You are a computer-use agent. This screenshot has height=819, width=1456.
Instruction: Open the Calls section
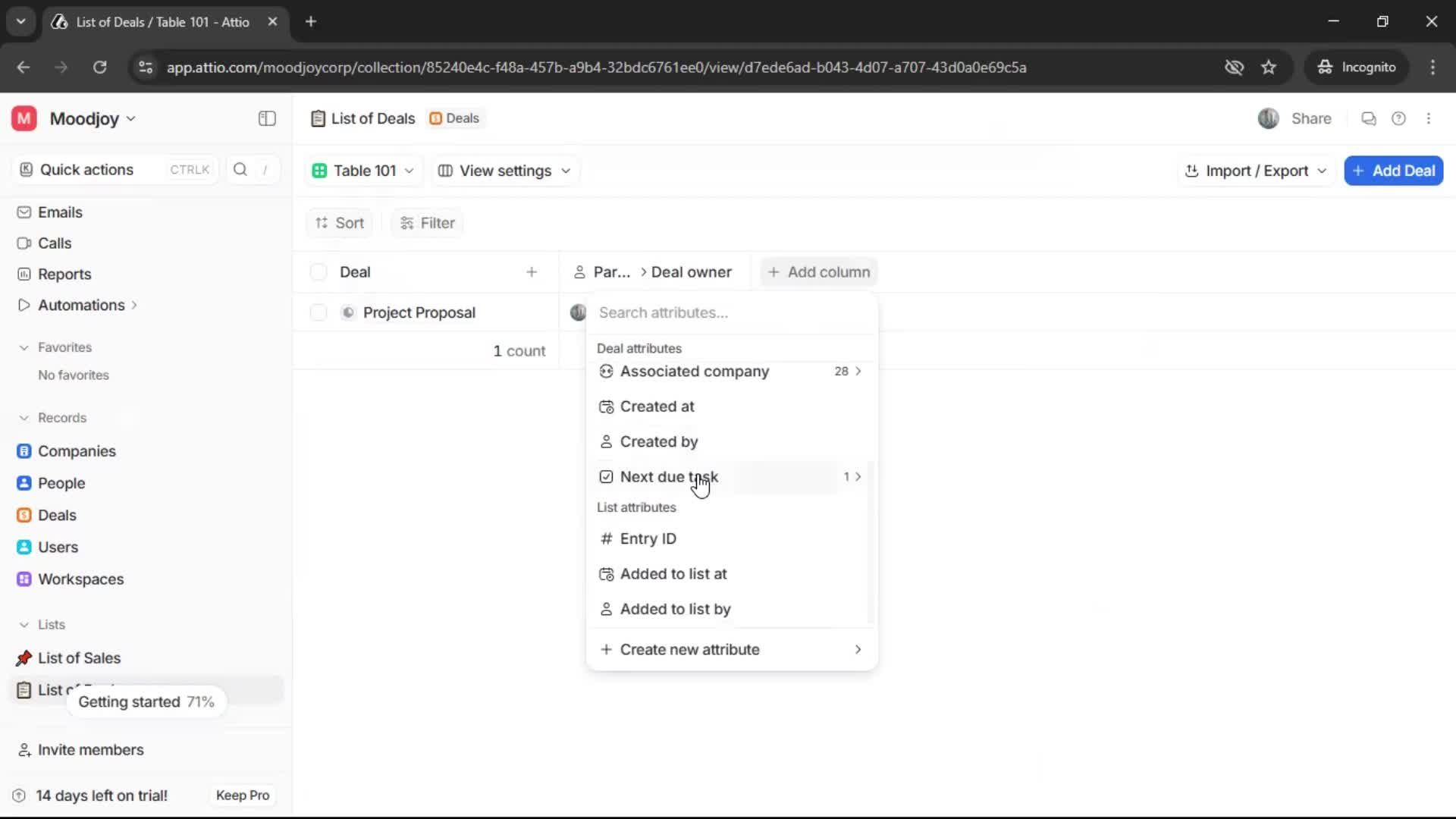click(x=54, y=243)
